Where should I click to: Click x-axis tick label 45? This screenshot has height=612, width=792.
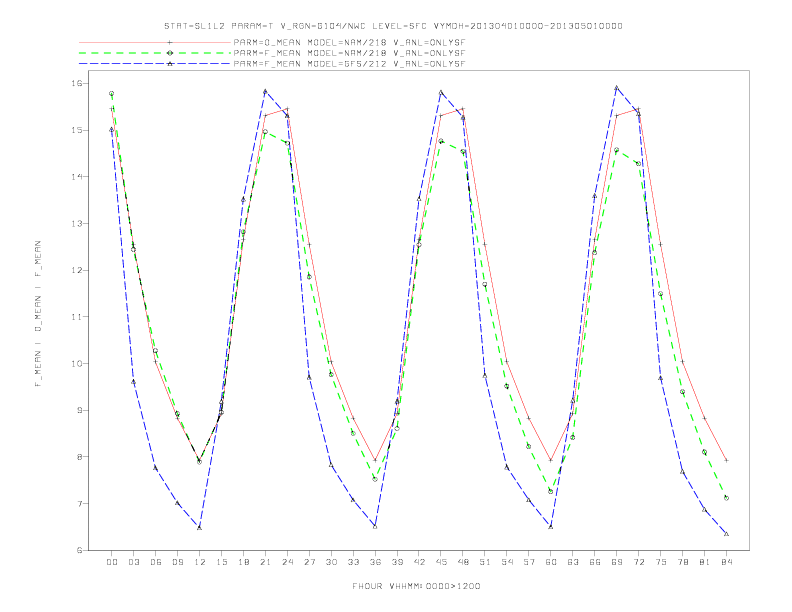click(x=441, y=562)
